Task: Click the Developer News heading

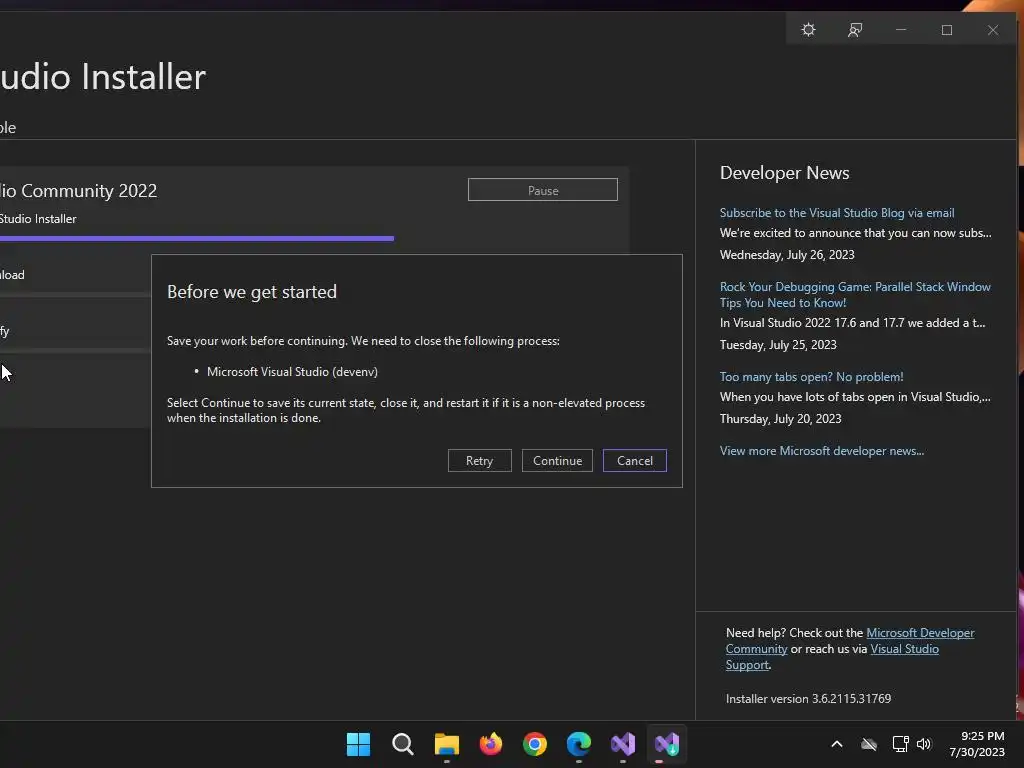Action: point(784,173)
